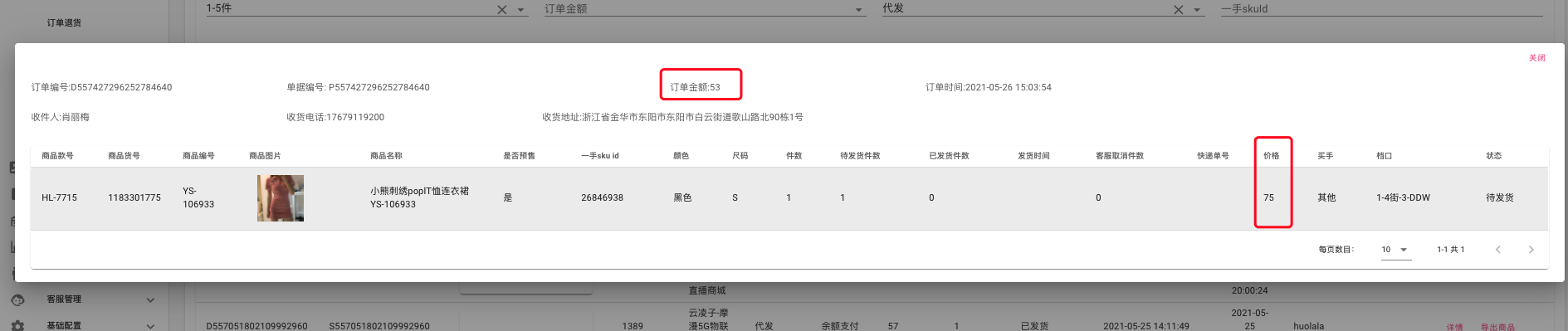Click sku id 26846938 cell
Screen dimensions: 1568x331
[x=602, y=198]
